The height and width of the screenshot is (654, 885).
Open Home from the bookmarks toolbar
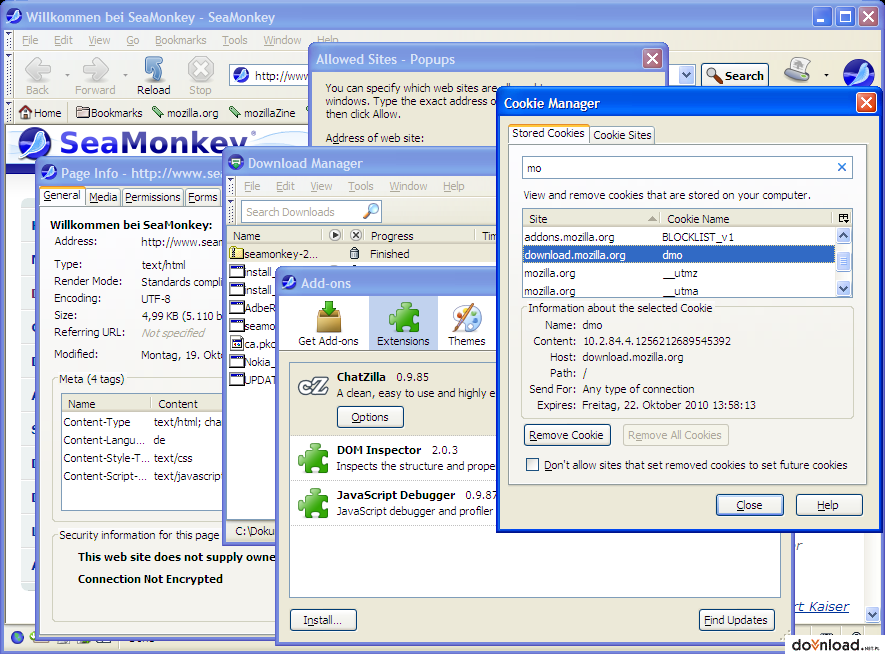pos(40,113)
